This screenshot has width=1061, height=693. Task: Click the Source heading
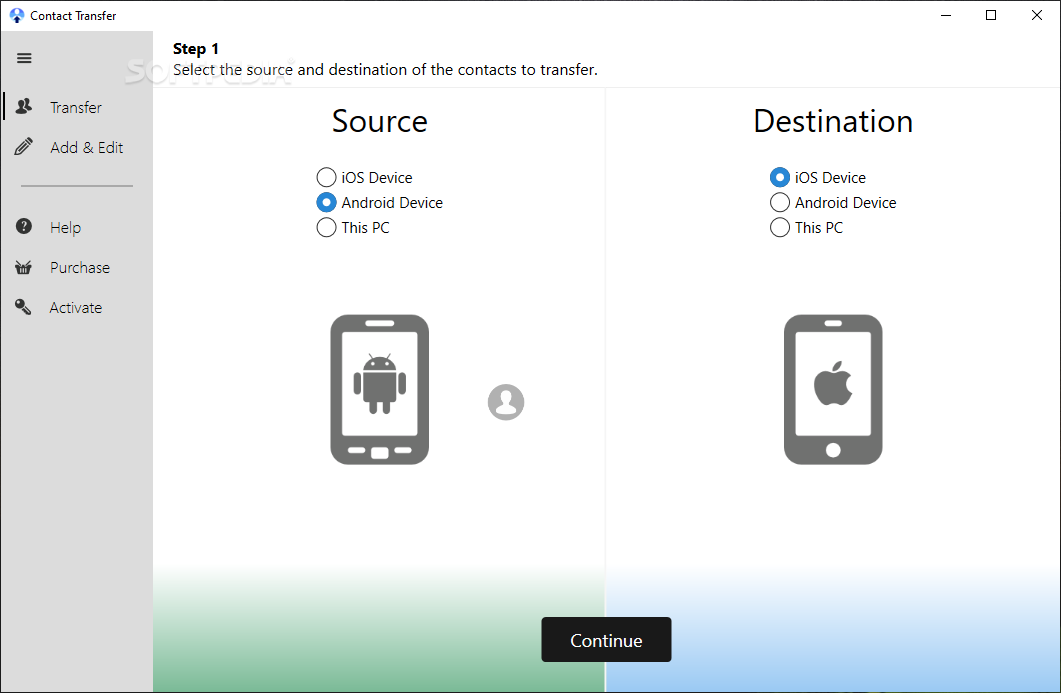click(380, 121)
